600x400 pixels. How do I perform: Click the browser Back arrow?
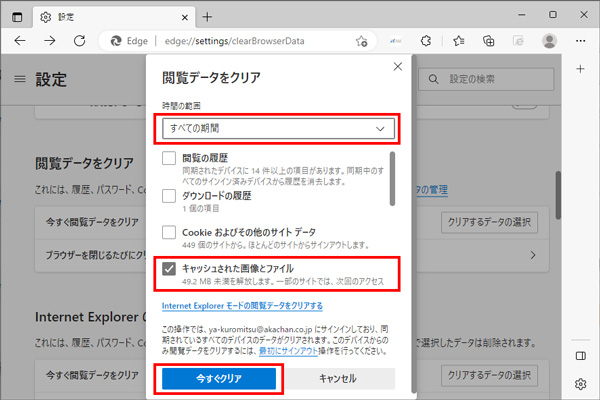coord(20,41)
